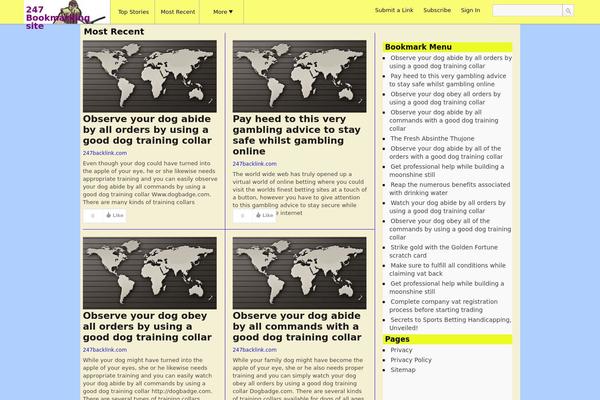600x400 pixels.
Task: Open sidebar link 'Strike gold with the Golden Fortune scratch card'
Action: 443,251
